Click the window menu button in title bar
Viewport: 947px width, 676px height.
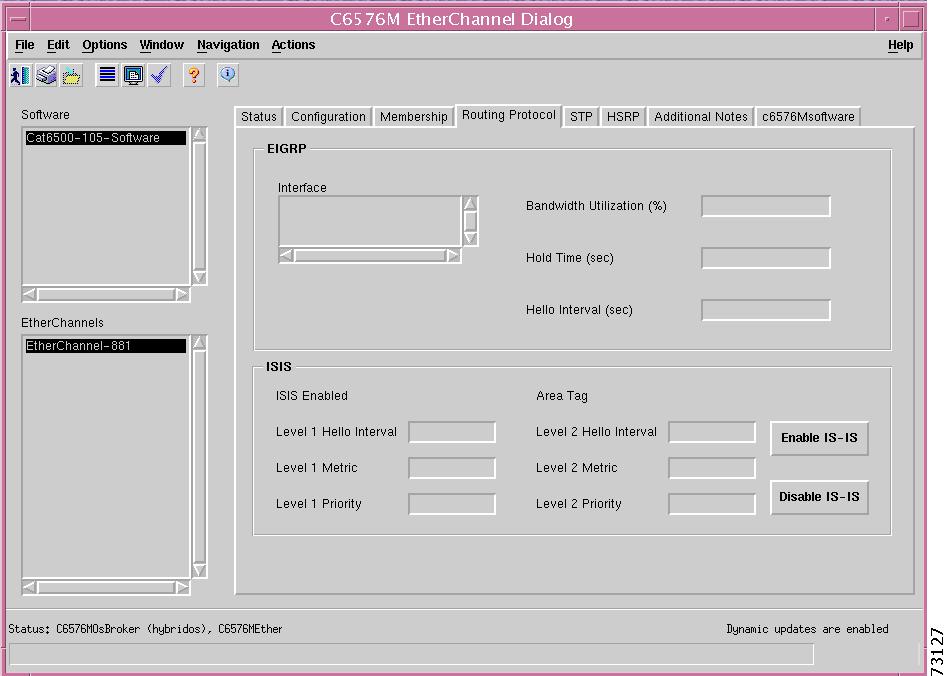click(19, 19)
